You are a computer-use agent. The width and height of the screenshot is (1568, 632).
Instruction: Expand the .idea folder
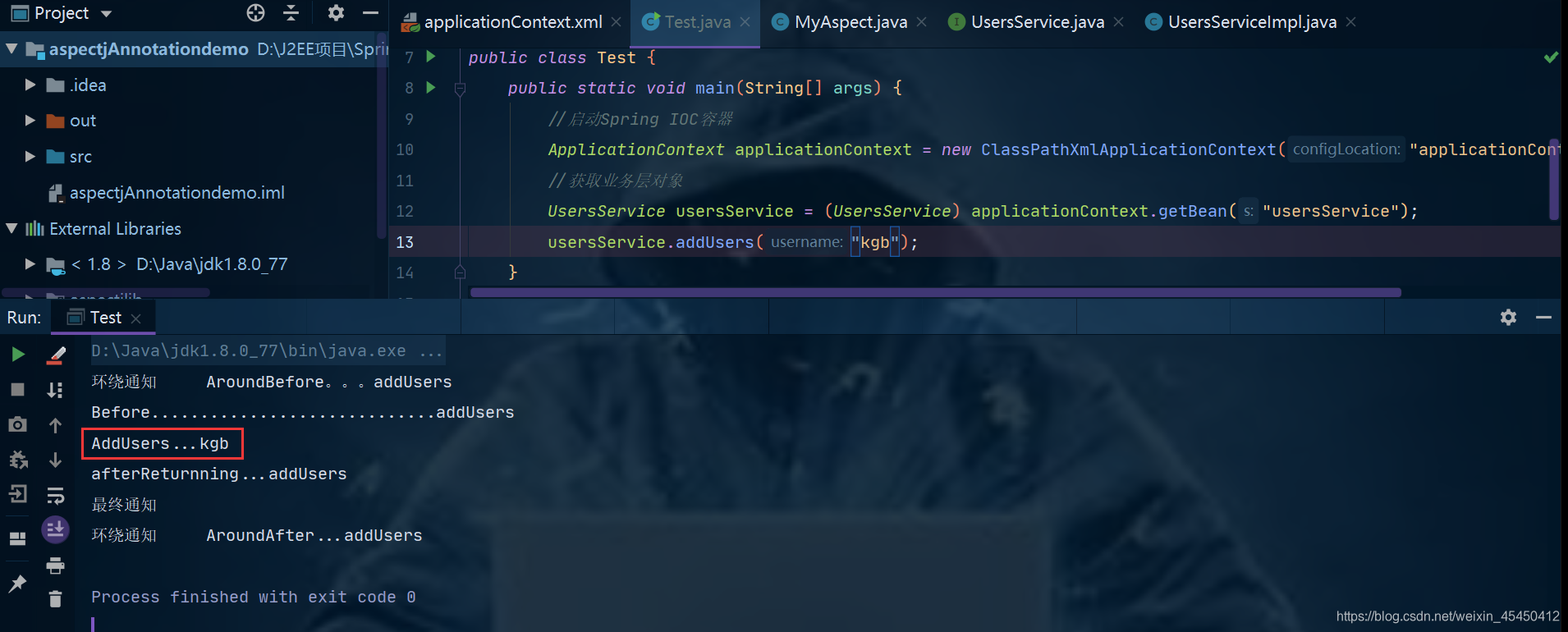[x=30, y=85]
